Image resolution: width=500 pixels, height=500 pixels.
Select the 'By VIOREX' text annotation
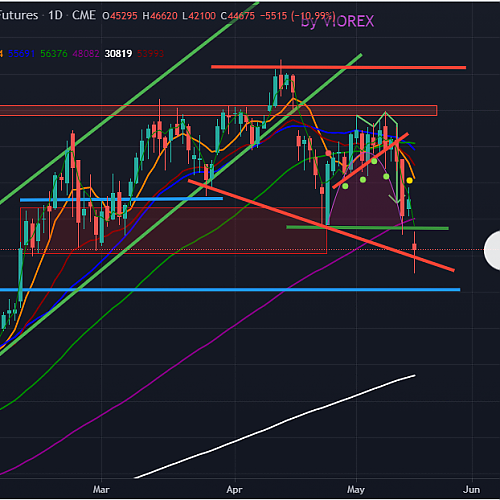tap(337, 22)
